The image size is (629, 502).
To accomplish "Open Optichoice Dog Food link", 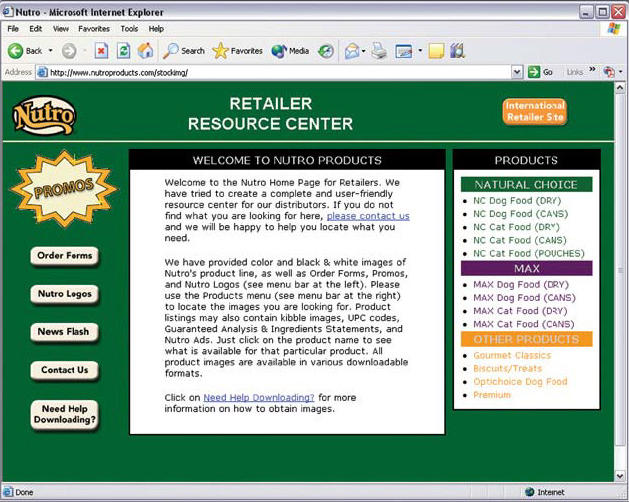I will tap(520, 382).
